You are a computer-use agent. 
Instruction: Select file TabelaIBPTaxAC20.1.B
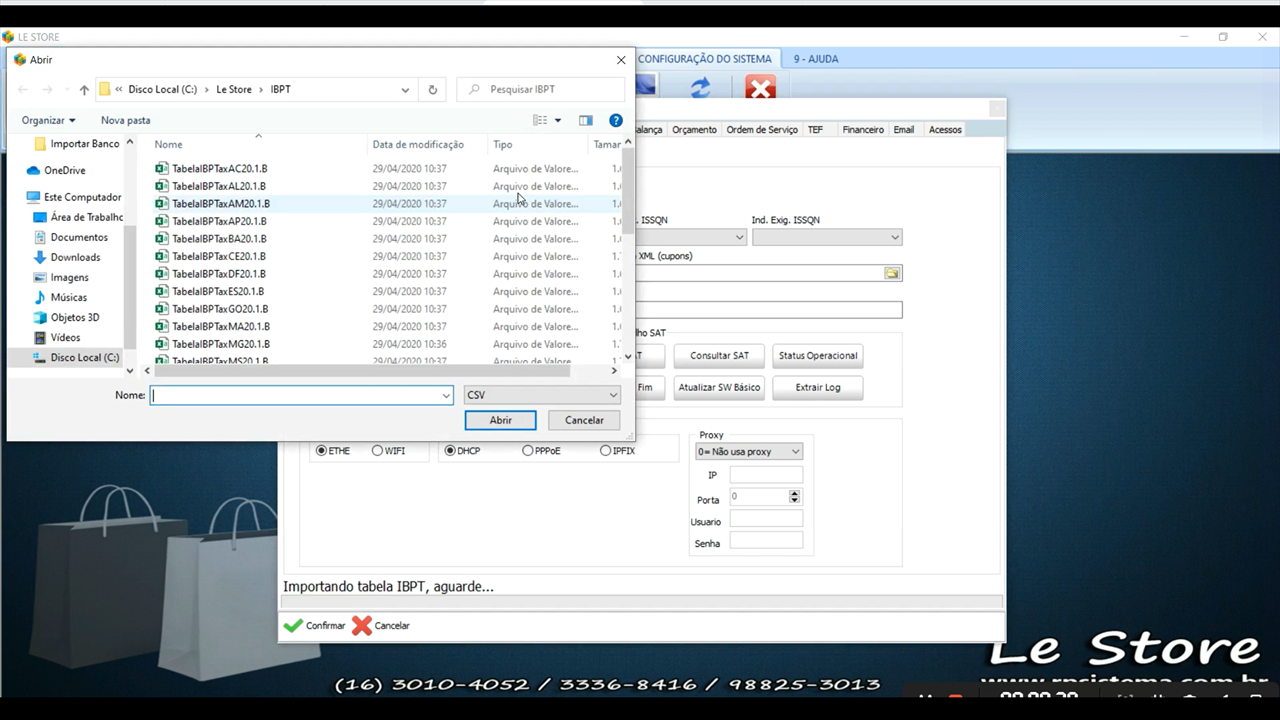point(219,168)
